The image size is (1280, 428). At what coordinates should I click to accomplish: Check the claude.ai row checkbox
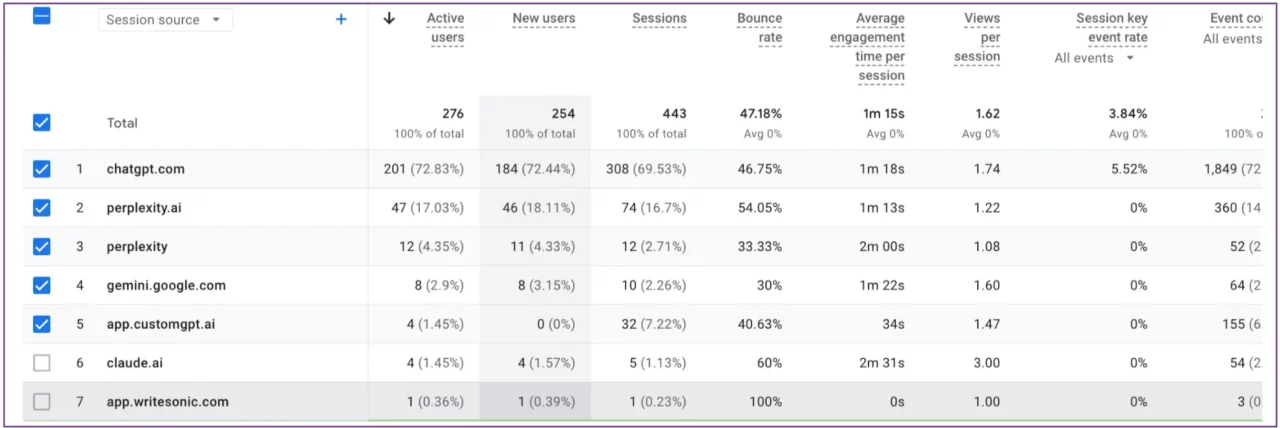coord(42,363)
